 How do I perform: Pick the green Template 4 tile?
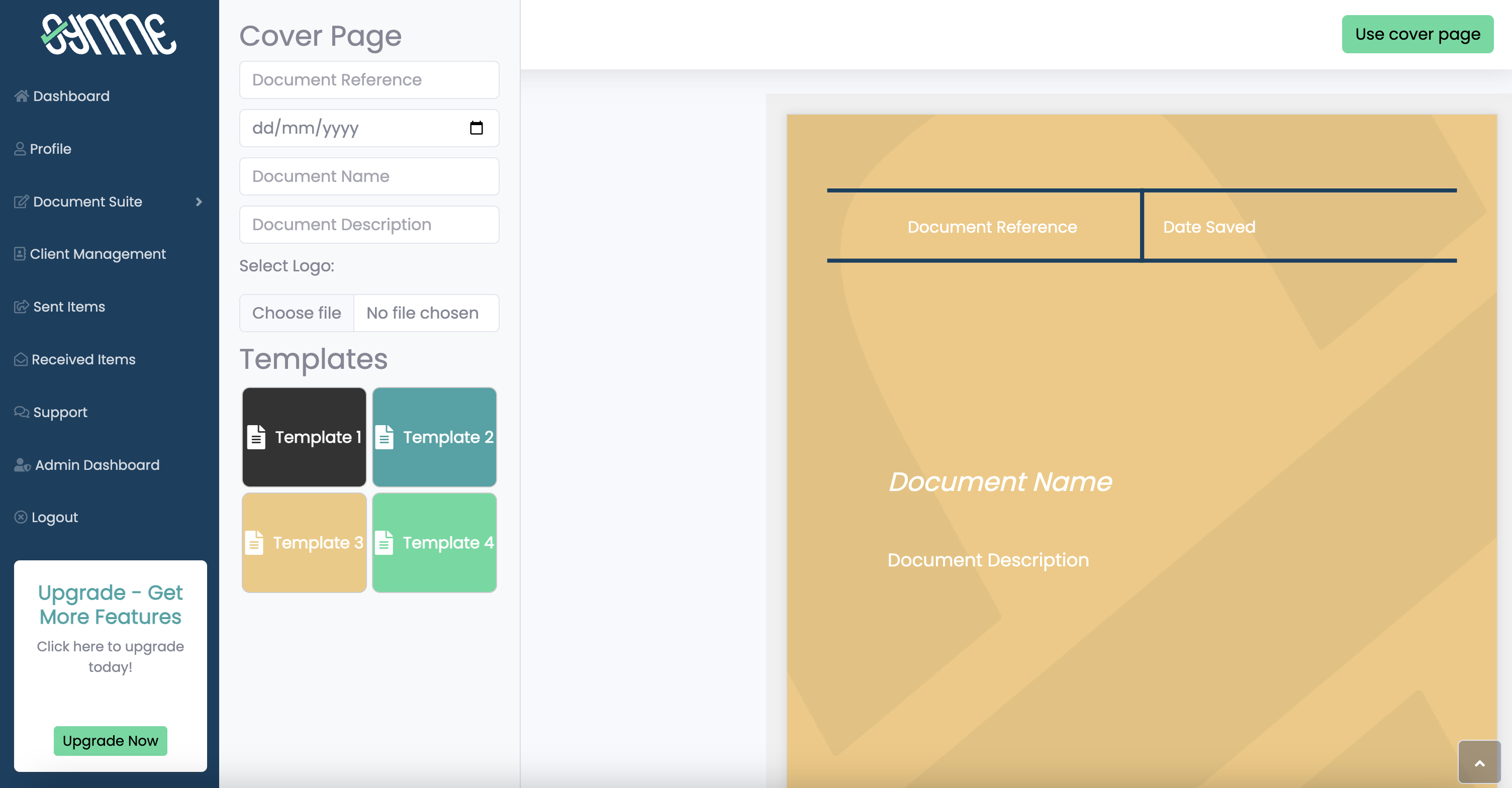pyautogui.click(x=434, y=542)
